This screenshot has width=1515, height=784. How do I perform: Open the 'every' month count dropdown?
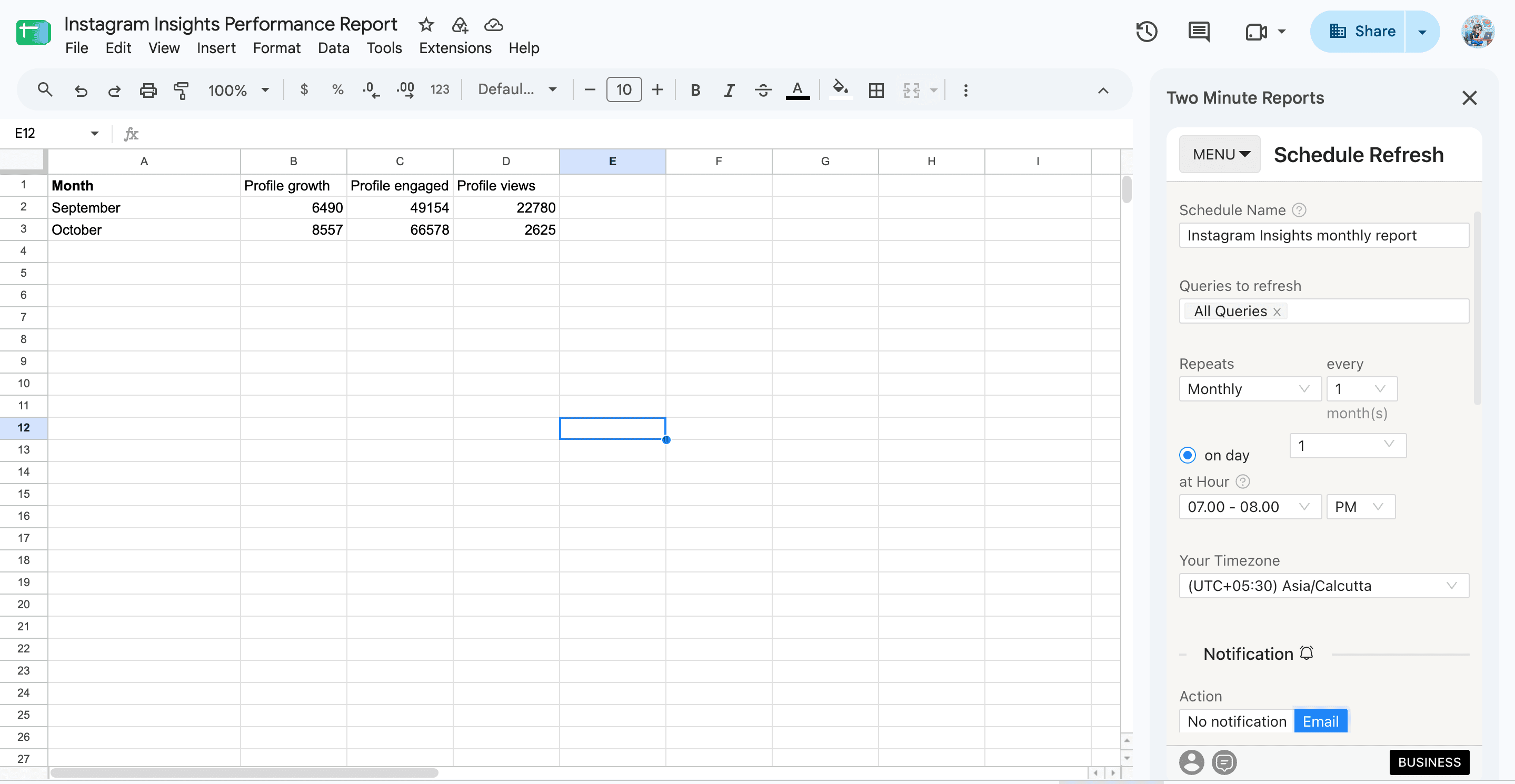pyautogui.click(x=1361, y=388)
